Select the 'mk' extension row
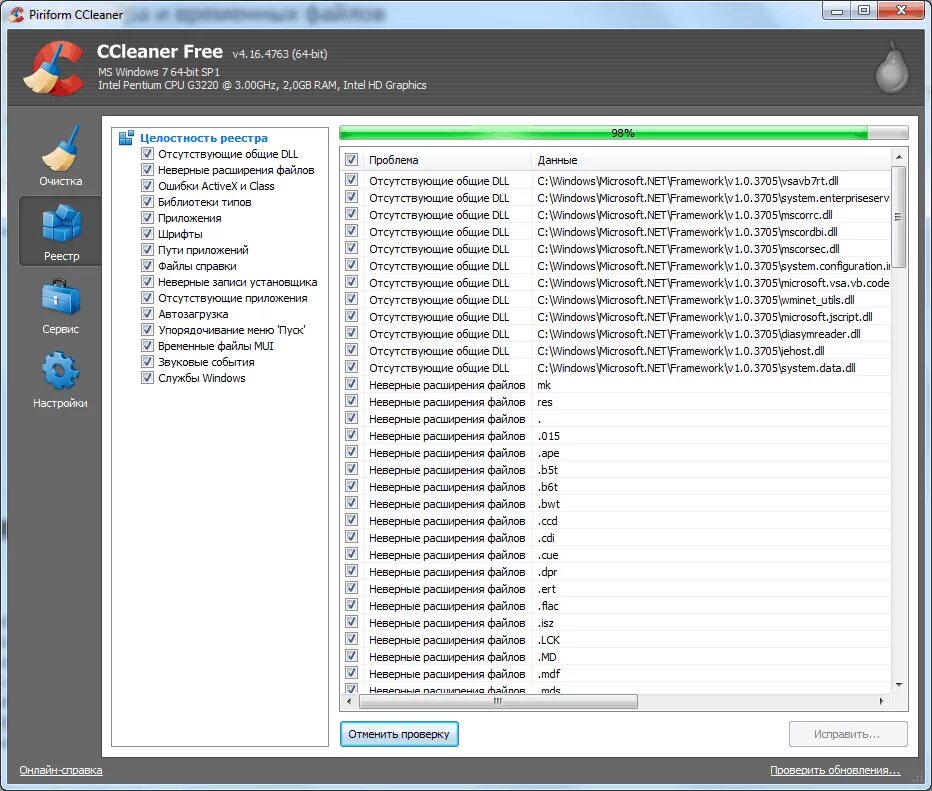This screenshot has height=791, width=932. (x=616, y=385)
